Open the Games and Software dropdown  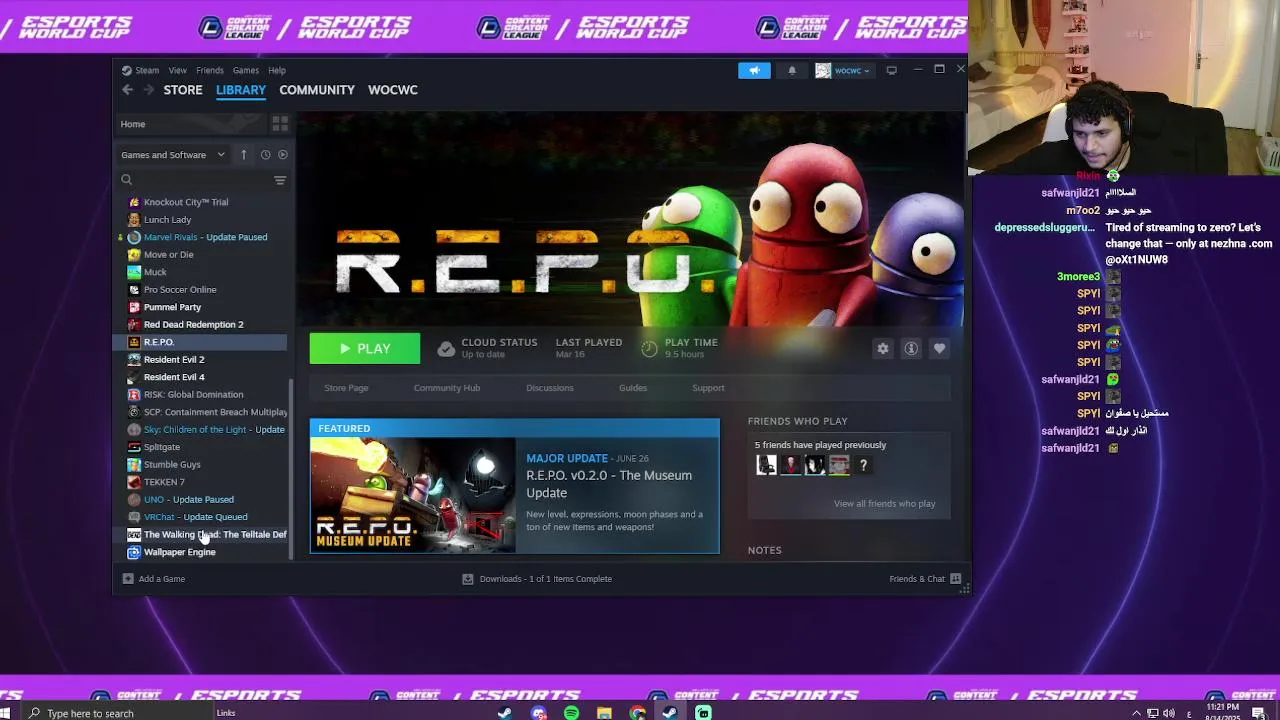tap(173, 155)
